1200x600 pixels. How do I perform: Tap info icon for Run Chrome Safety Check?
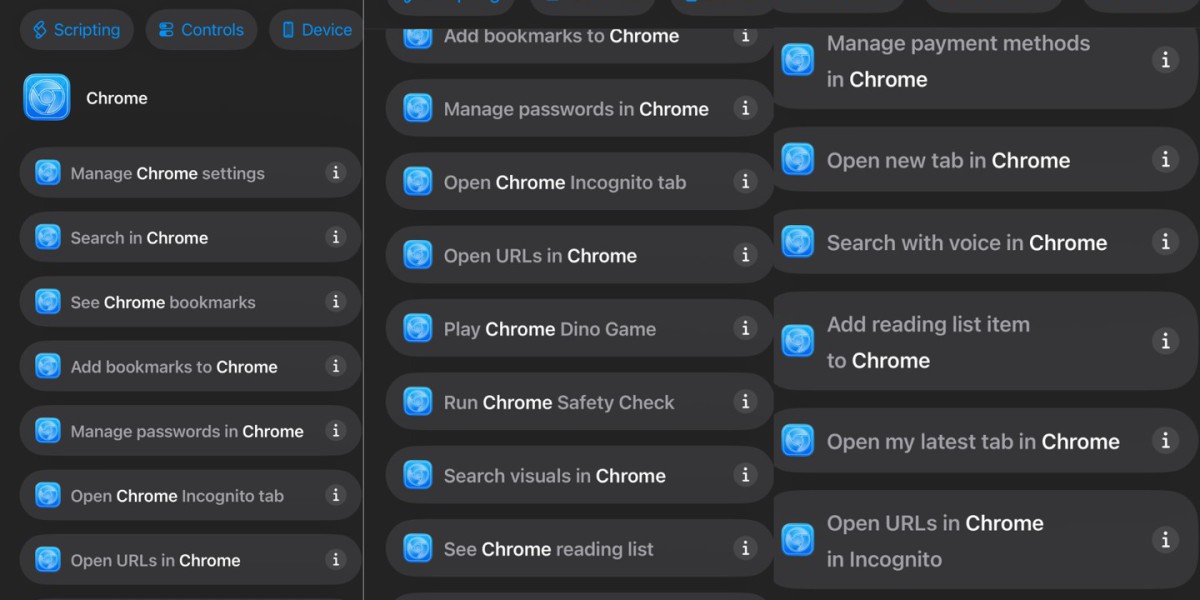745,402
